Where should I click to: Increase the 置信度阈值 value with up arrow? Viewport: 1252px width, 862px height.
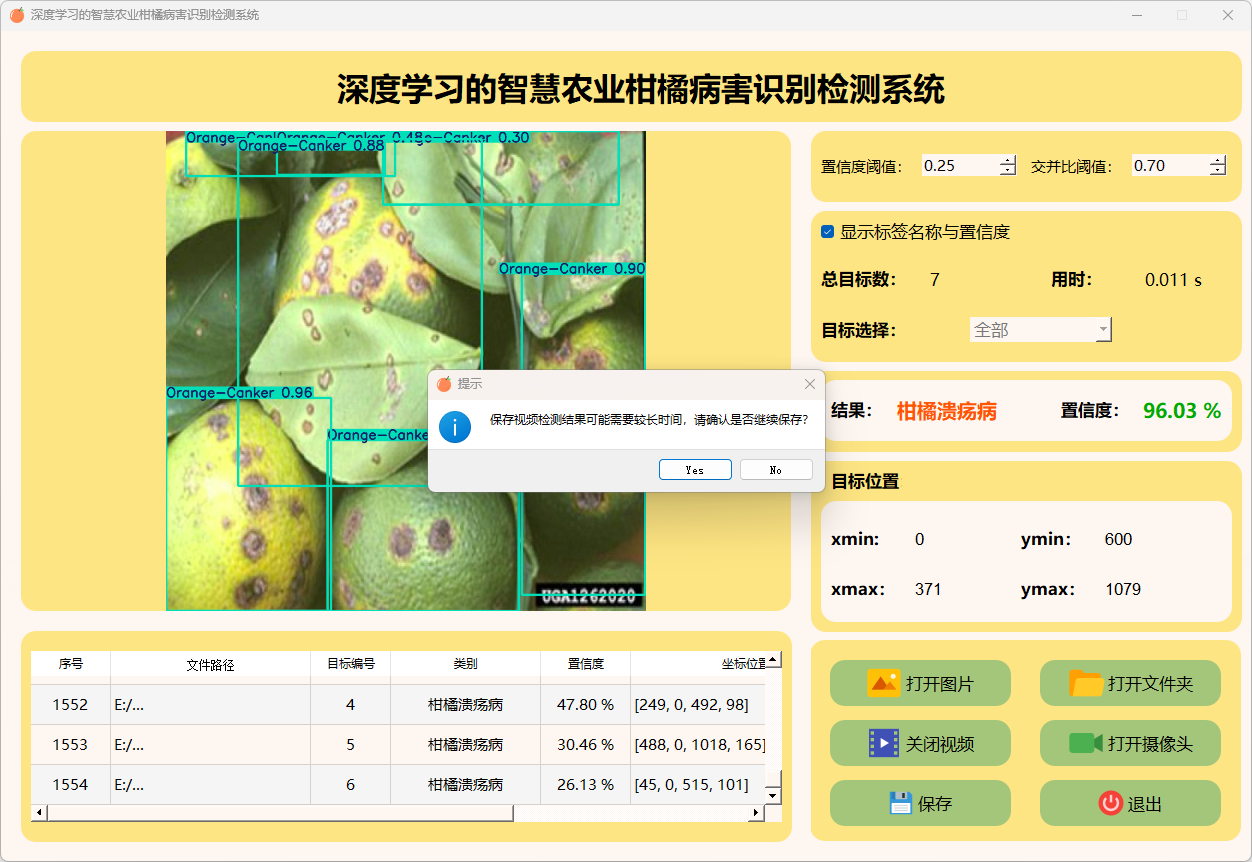coord(1008,161)
